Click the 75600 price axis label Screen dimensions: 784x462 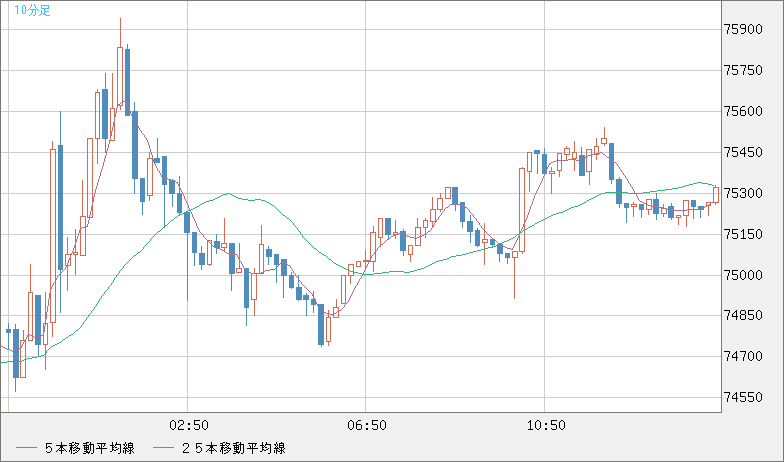tap(743, 112)
